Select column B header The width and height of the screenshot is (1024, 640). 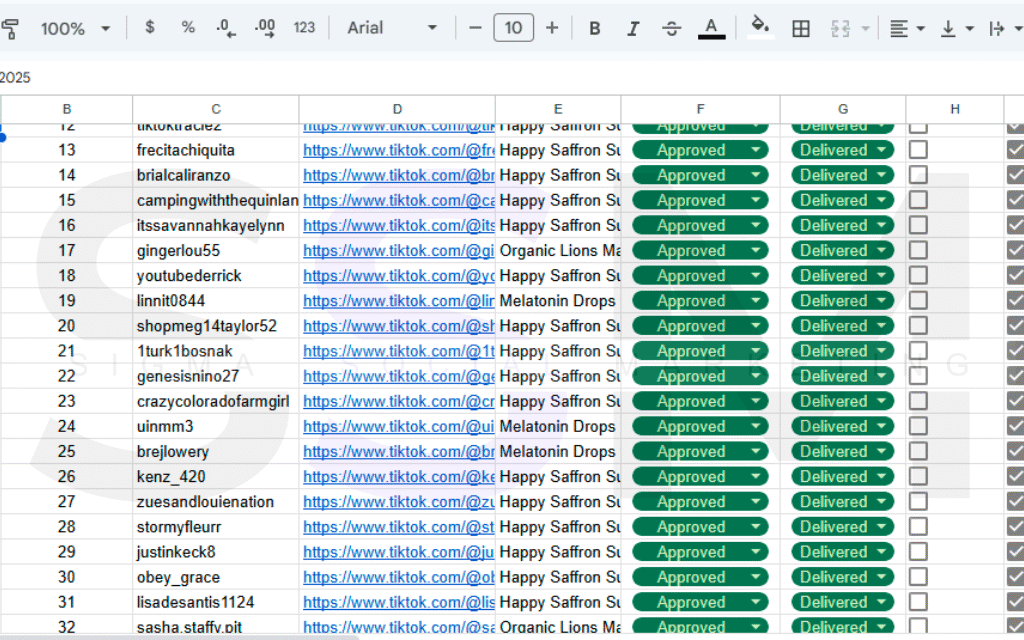[67, 109]
